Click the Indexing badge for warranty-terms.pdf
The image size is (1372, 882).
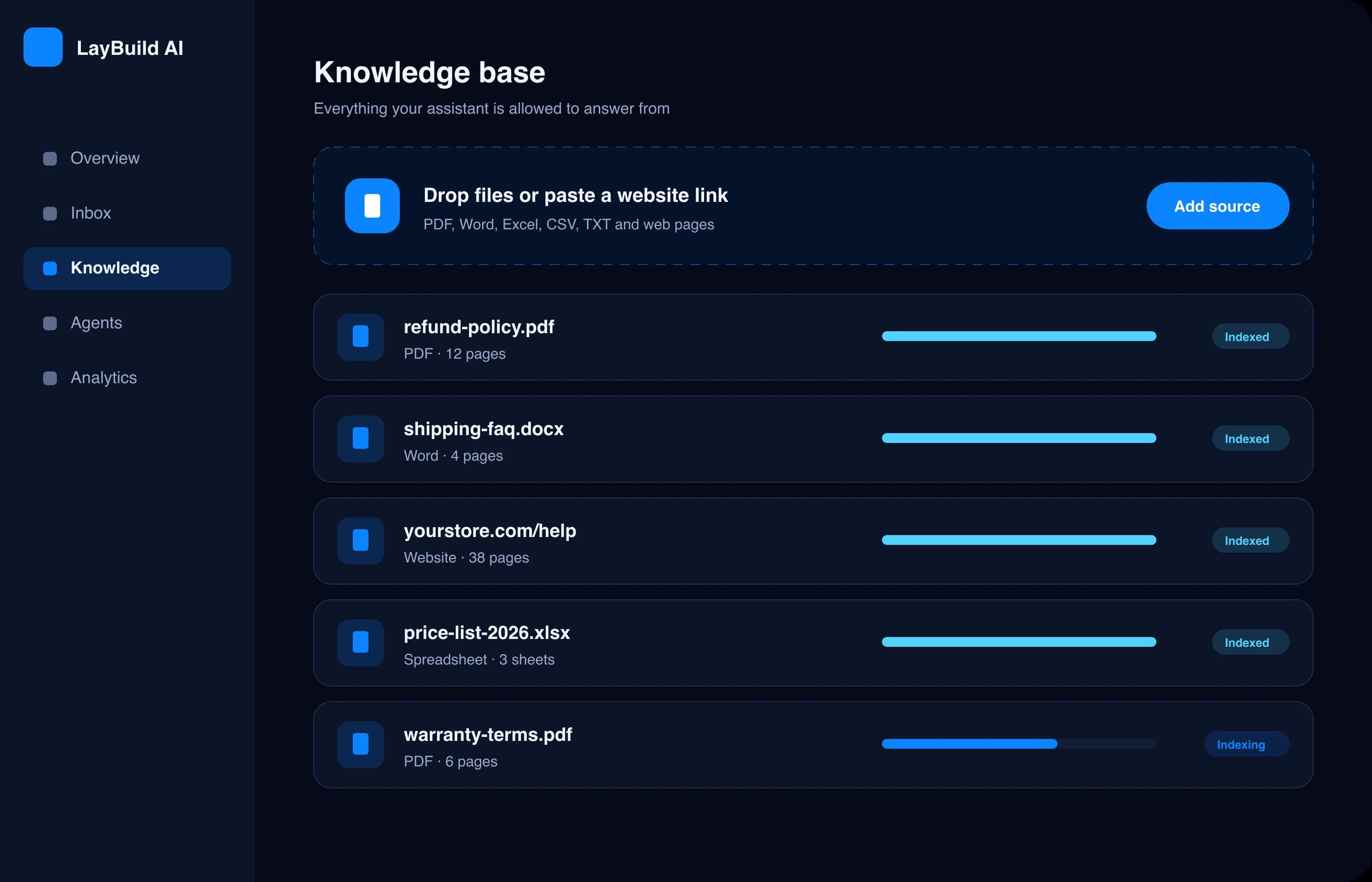pos(1247,744)
